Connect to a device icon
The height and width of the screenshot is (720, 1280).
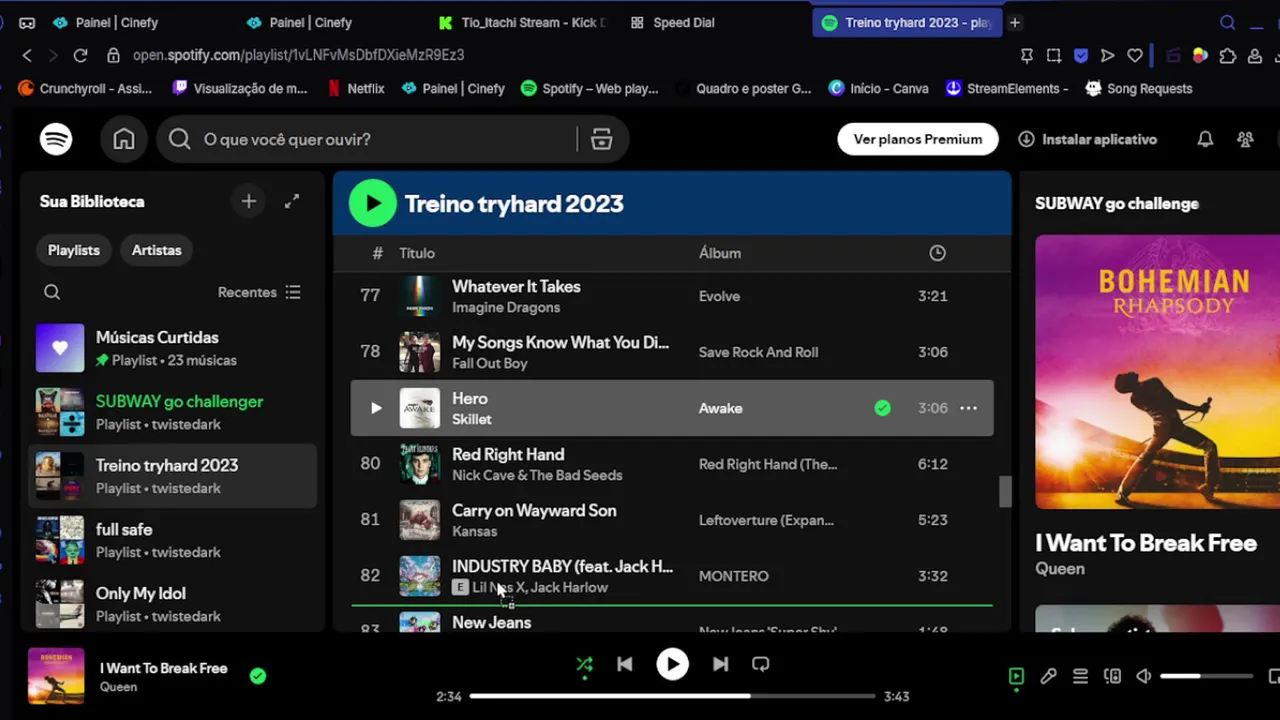coord(1112,676)
